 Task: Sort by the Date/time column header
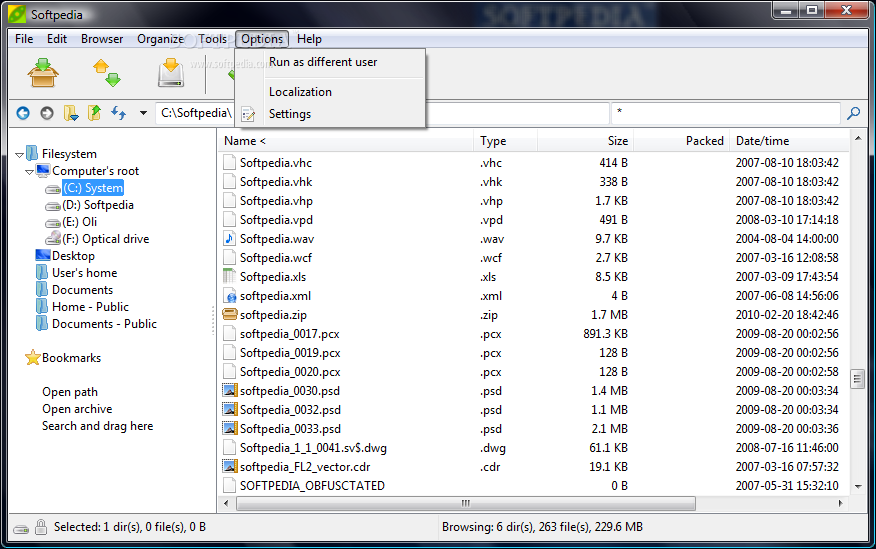tap(788, 141)
